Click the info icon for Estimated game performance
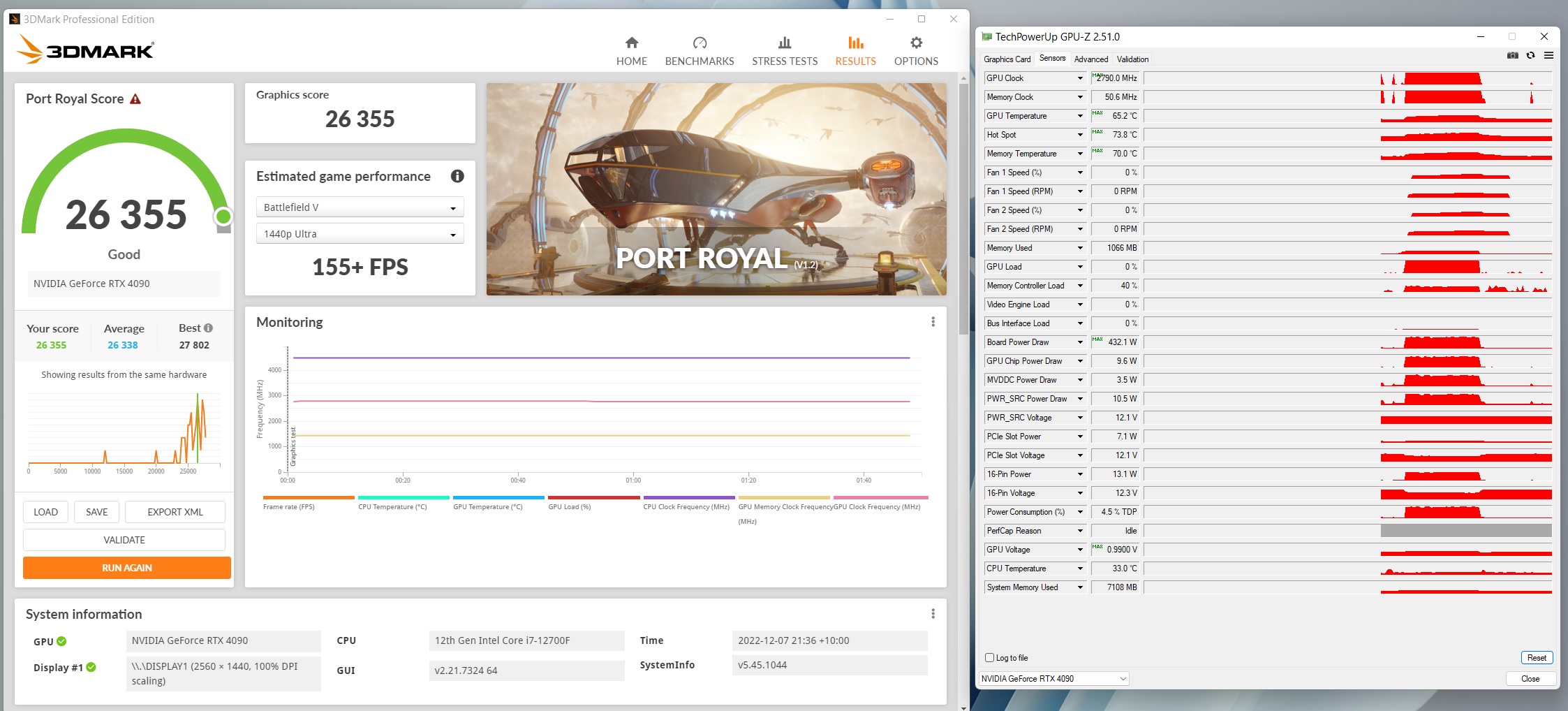Image resolution: width=1568 pixels, height=711 pixels. (x=457, y=176)
